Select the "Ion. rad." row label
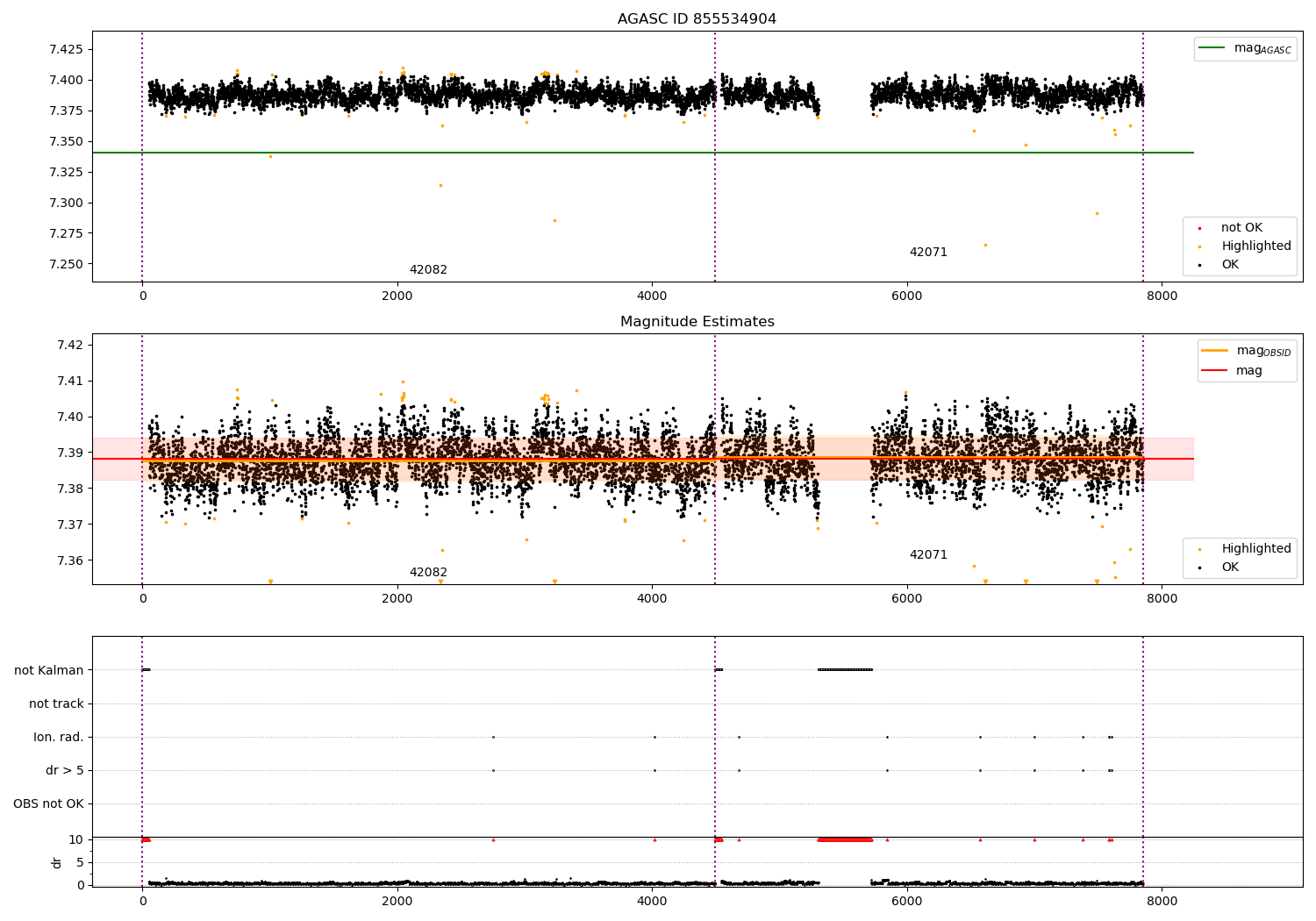 point(59,738)
